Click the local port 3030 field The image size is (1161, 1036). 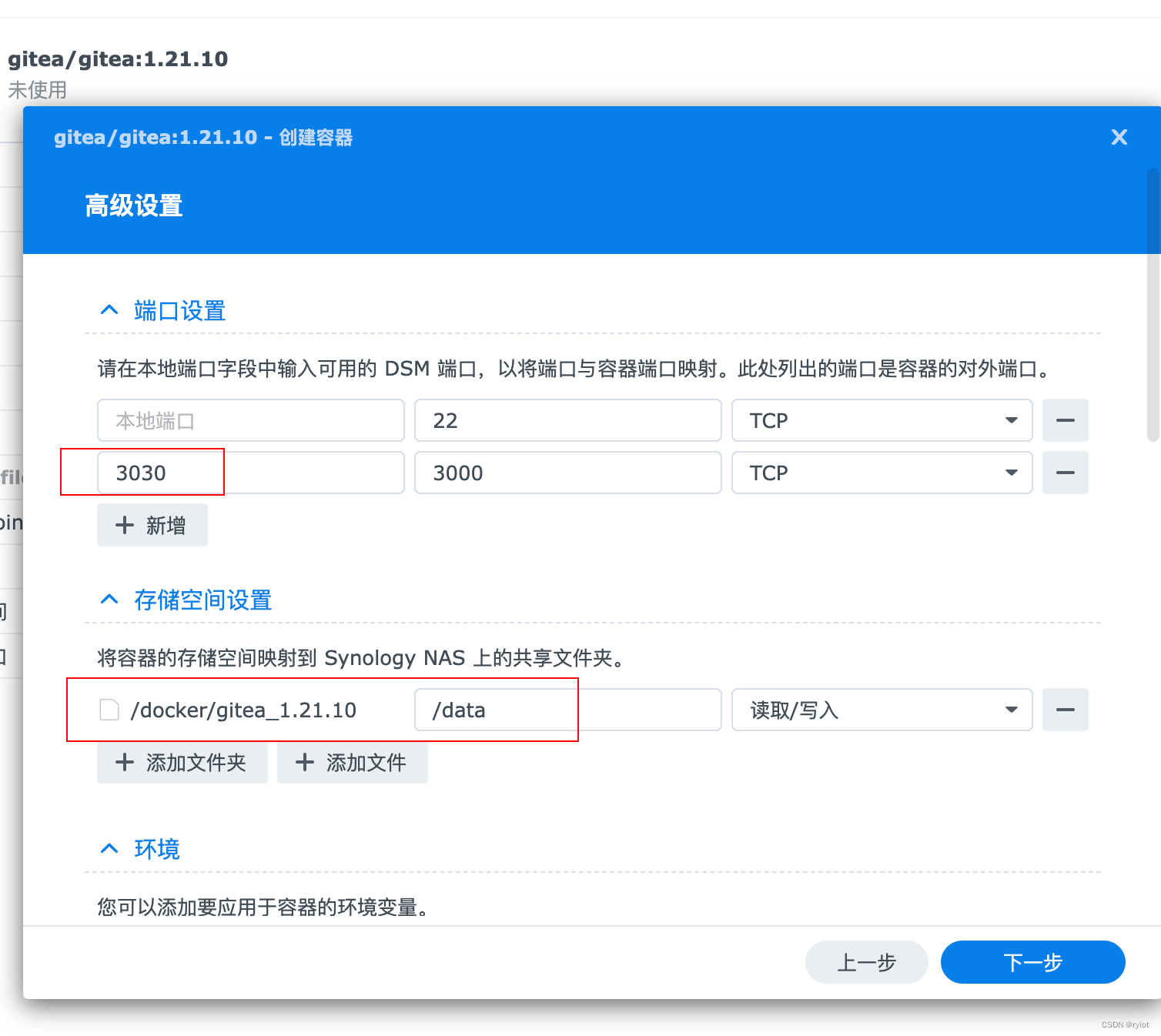click(x=251, y=473)
